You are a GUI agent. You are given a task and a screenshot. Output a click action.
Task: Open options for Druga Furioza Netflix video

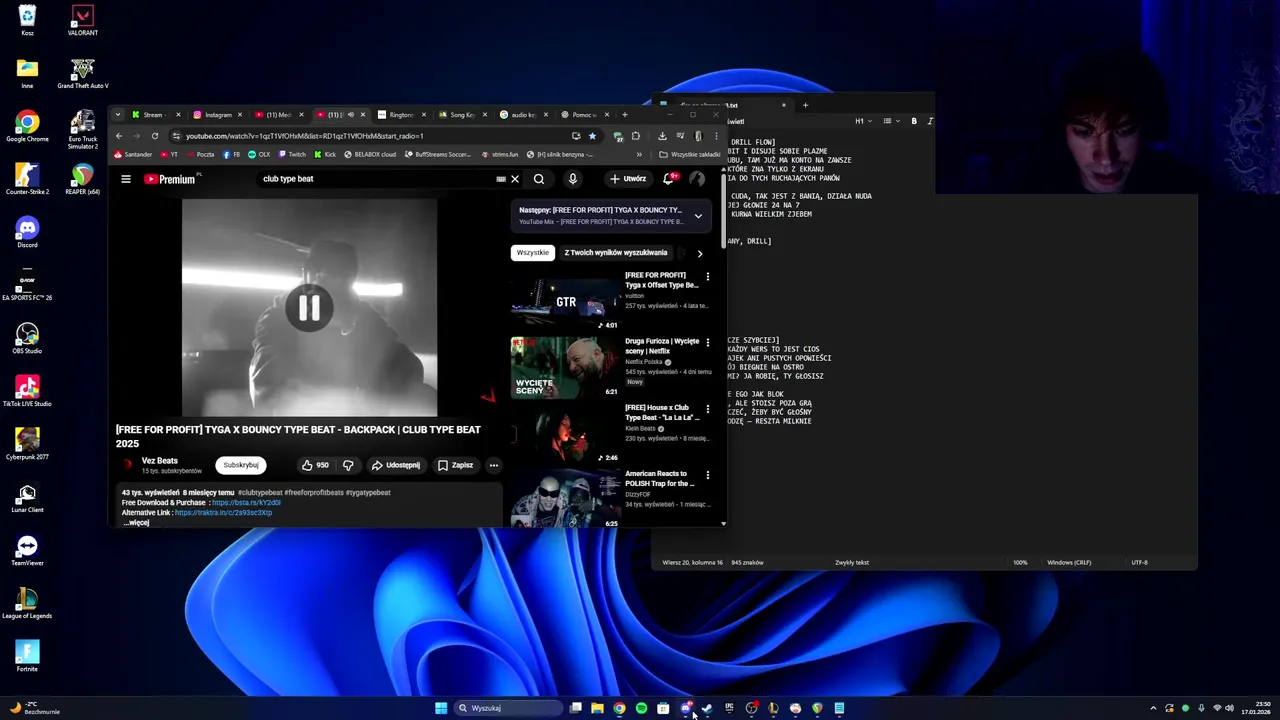(x=708, y=342)
